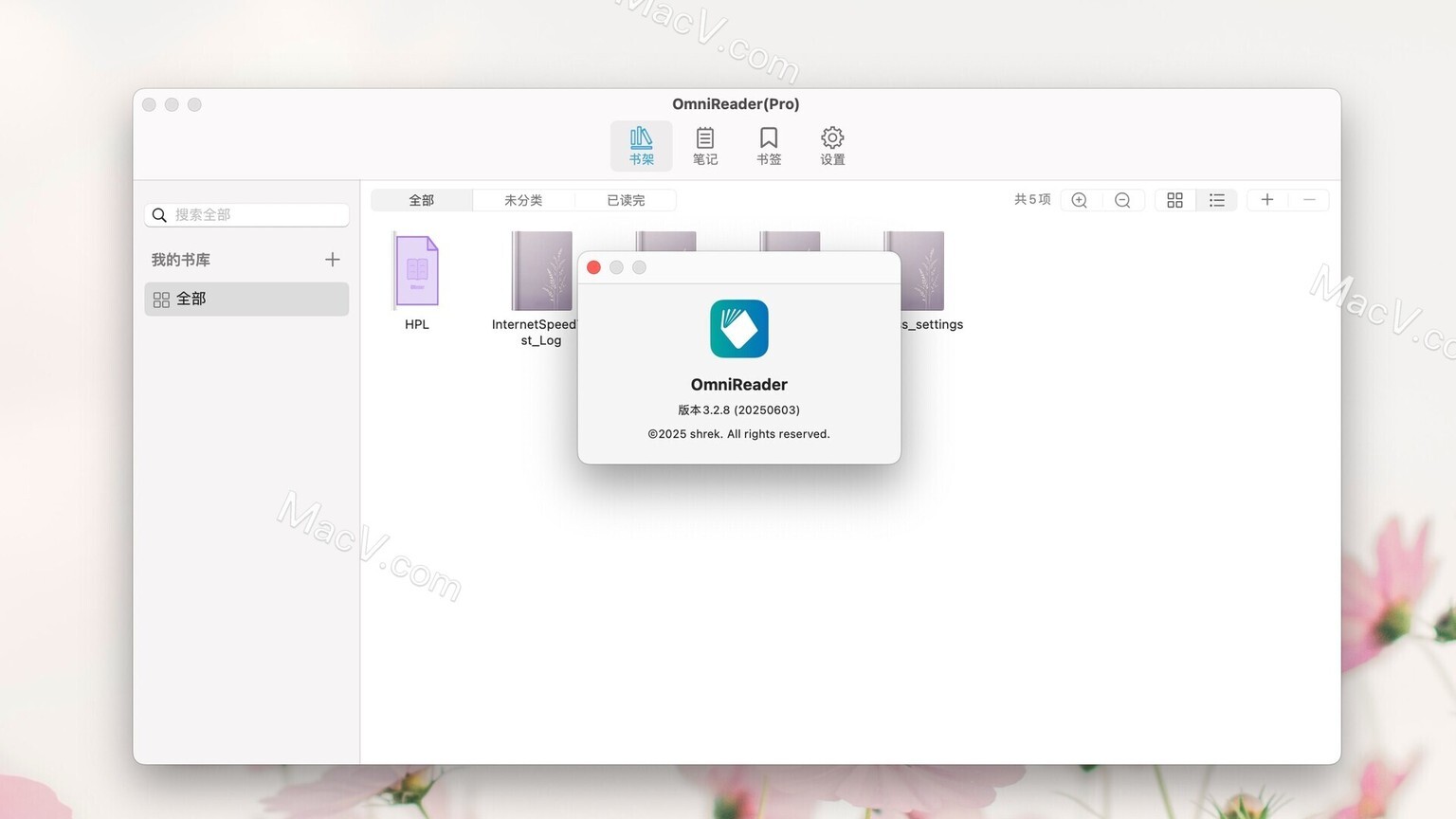Add a book with the toolbar plus button
This screenshot has width=1456, height=819.
[1267, 200]
